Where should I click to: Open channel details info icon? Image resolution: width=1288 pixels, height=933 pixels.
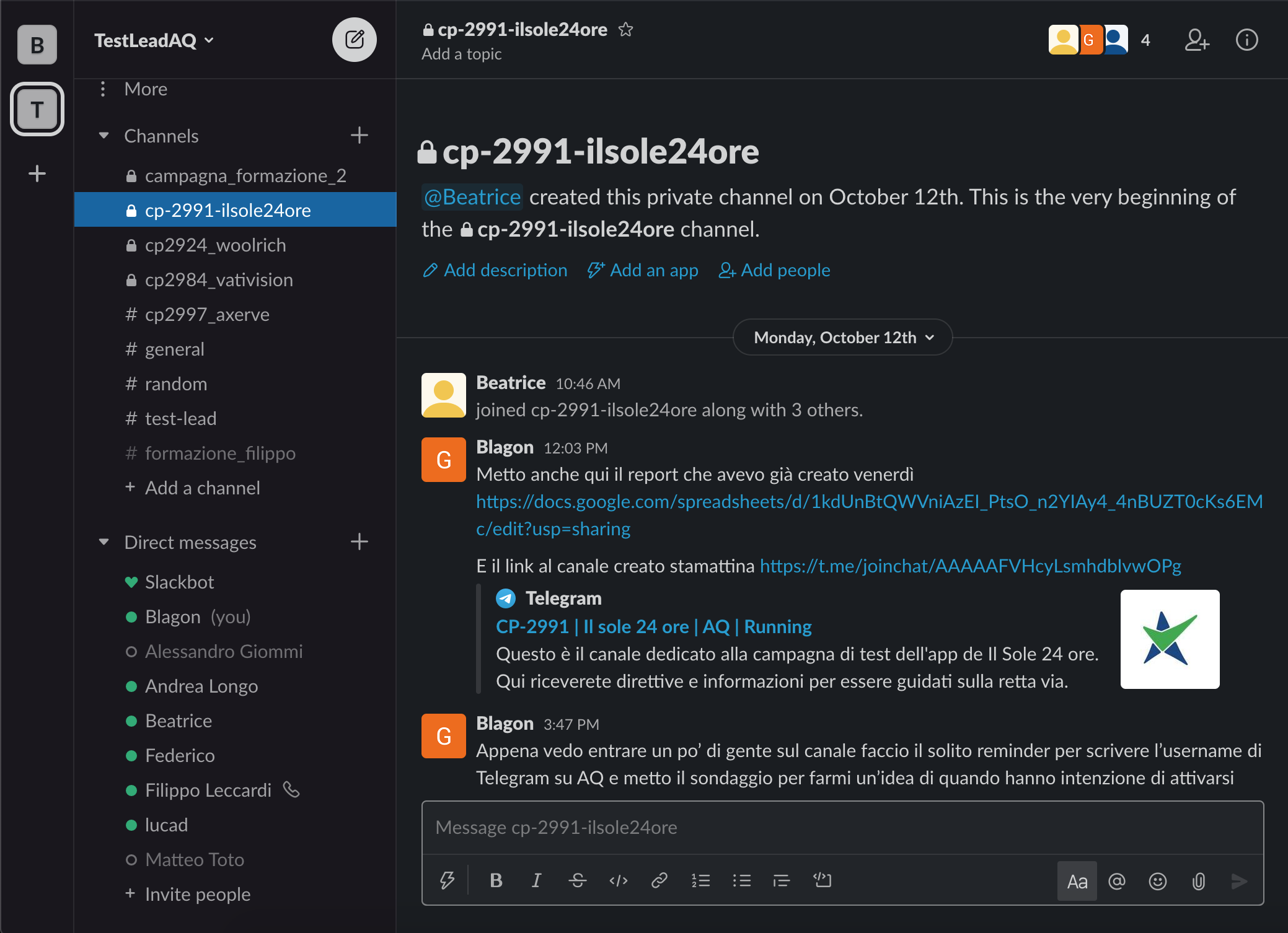tap(1246, 40)
